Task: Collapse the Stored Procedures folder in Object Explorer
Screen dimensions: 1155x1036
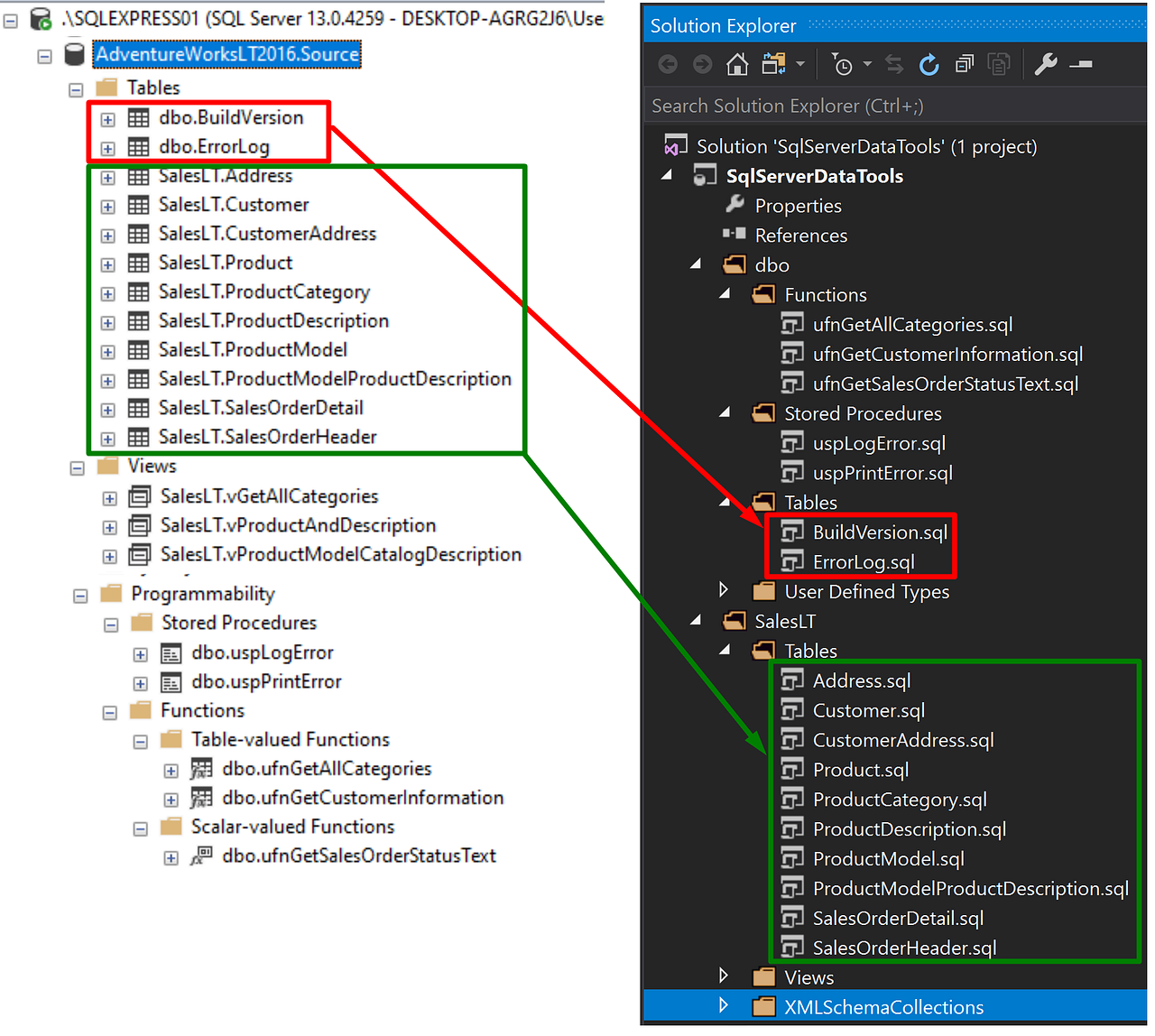Action: [111, 624]
